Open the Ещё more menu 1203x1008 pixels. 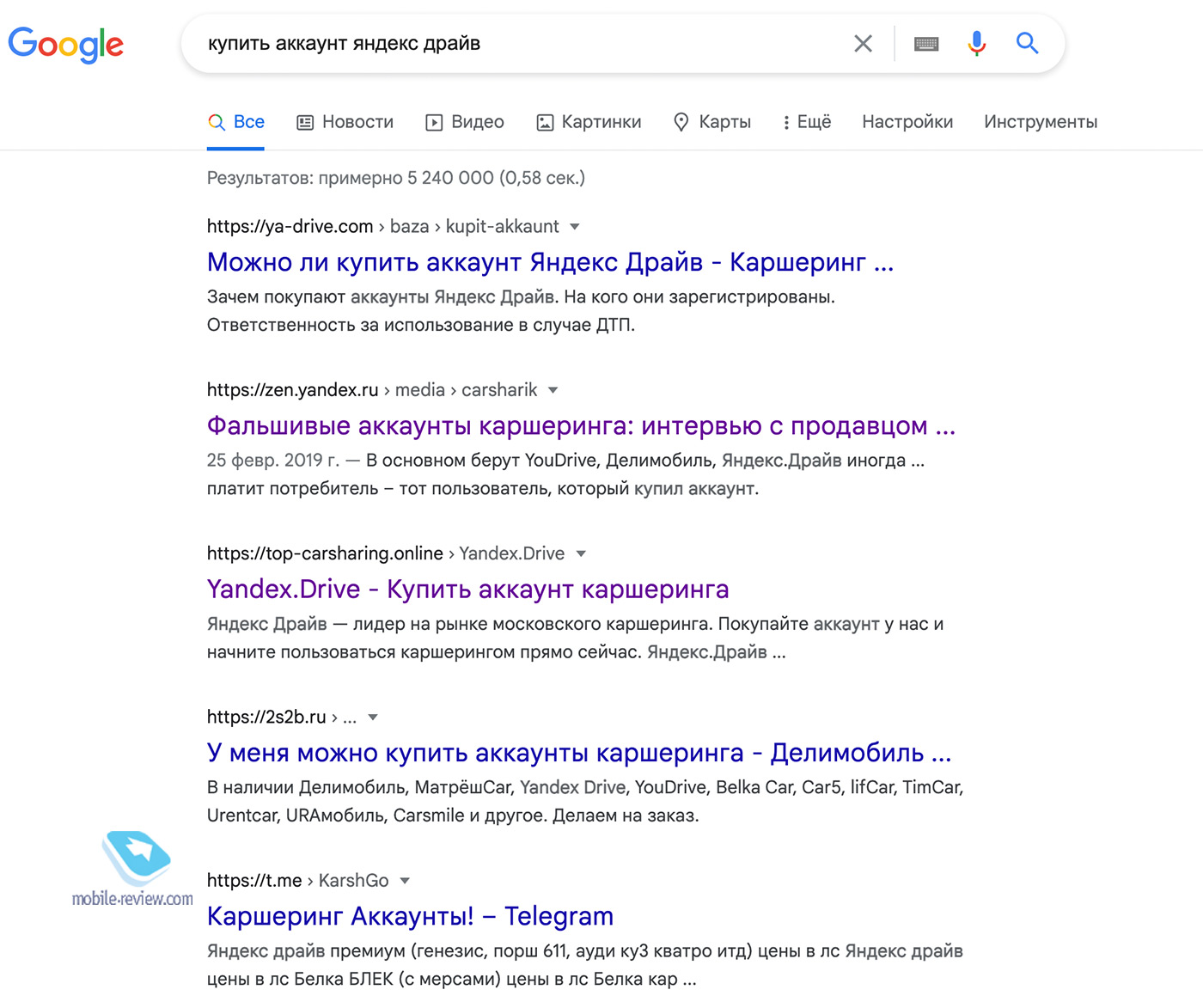pyautogui.click(x=807, y=122)
